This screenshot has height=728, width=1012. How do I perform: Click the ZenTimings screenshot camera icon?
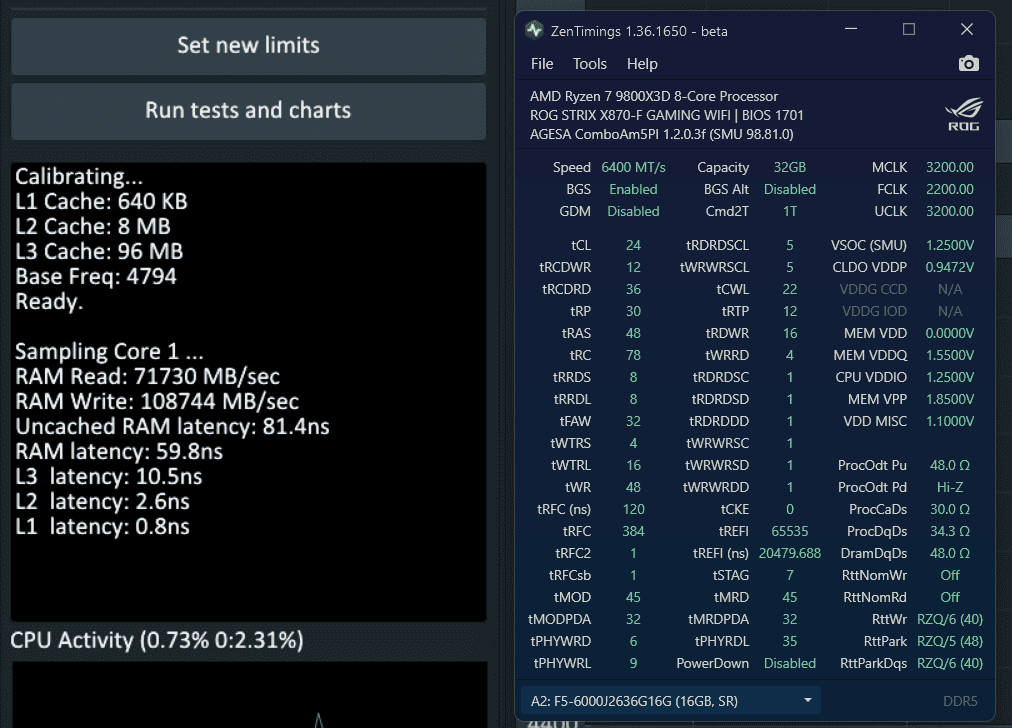click(x=968, y=64)
